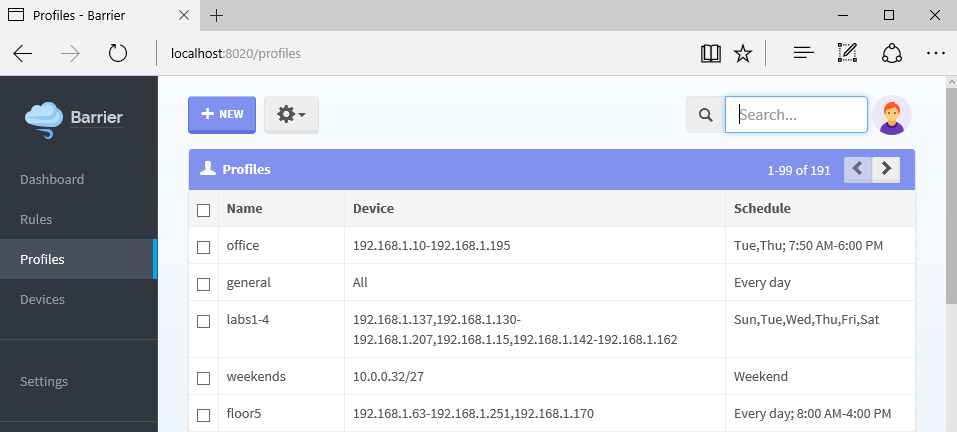Navigate to Devices in sidebar

(x=42, y=300)
